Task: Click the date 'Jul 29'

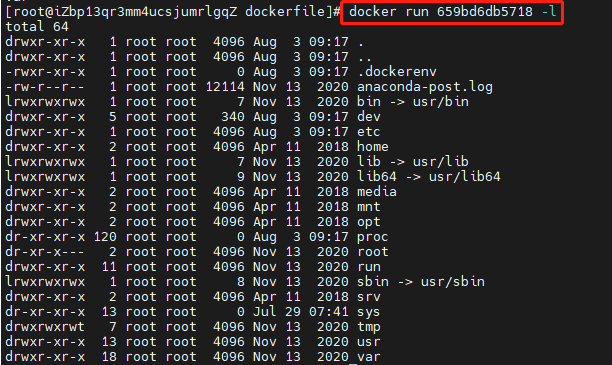Action: coord(277,312)
